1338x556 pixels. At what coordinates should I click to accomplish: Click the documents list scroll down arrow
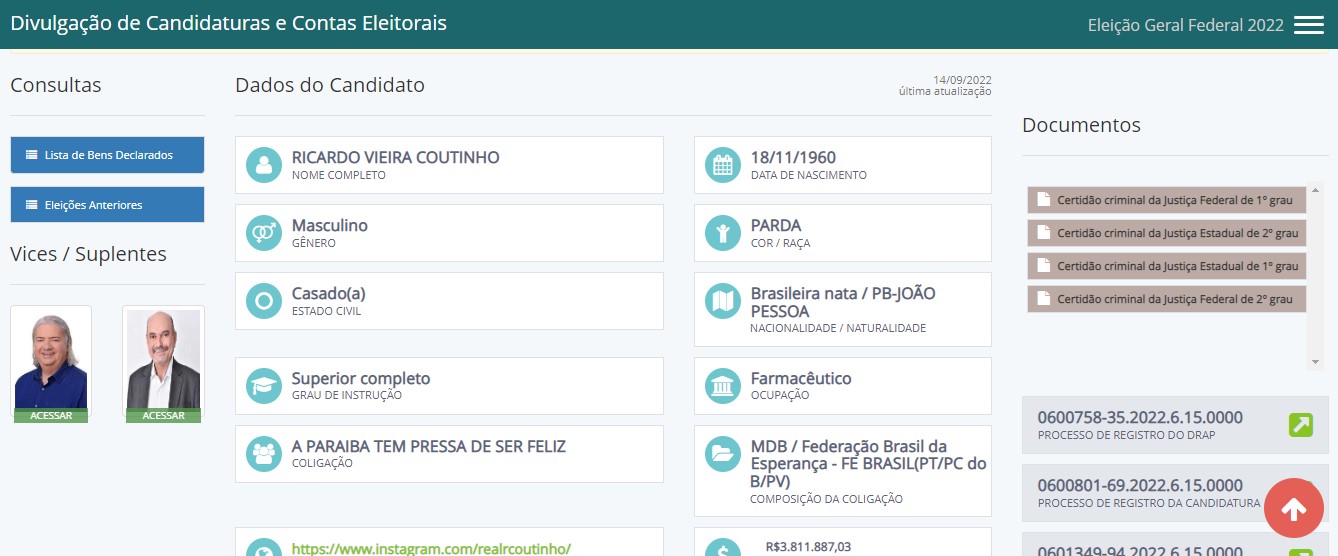tap(1316, 362)
